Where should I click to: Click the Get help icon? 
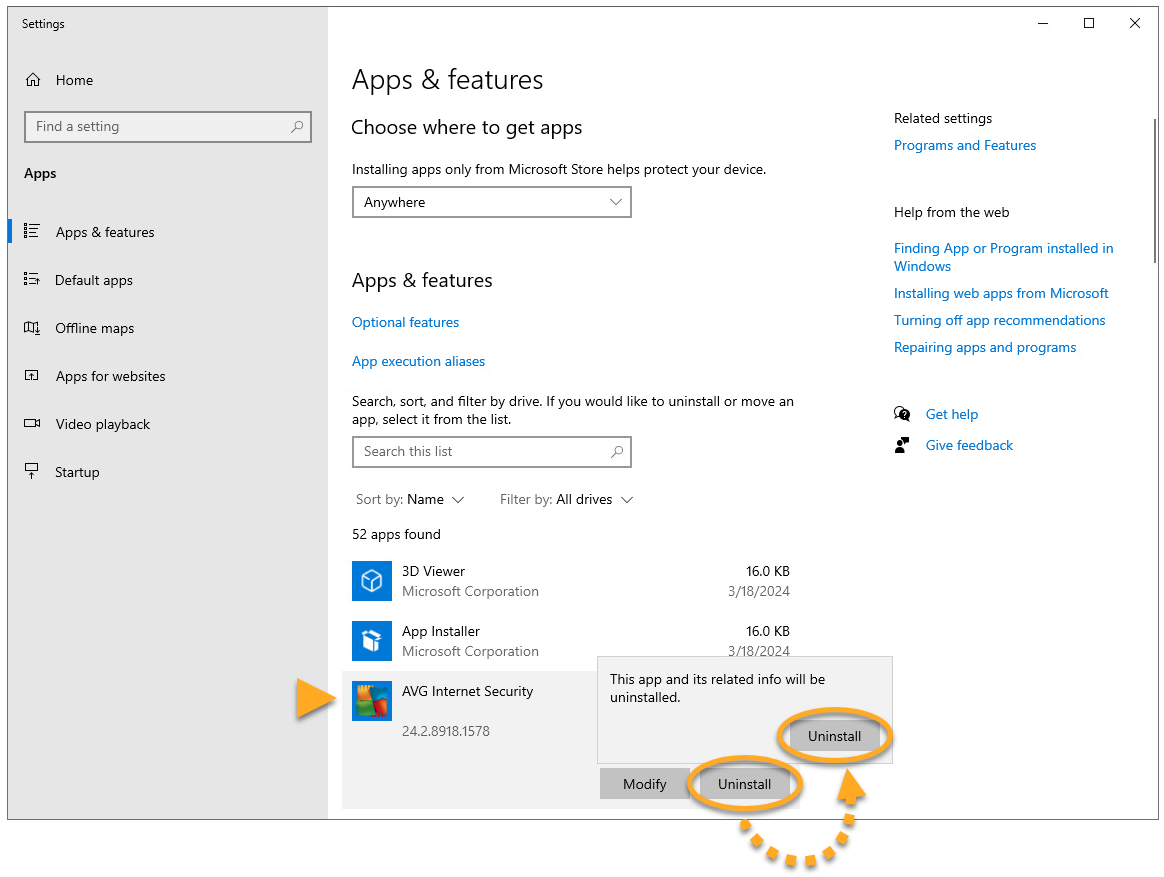(903, 414)
